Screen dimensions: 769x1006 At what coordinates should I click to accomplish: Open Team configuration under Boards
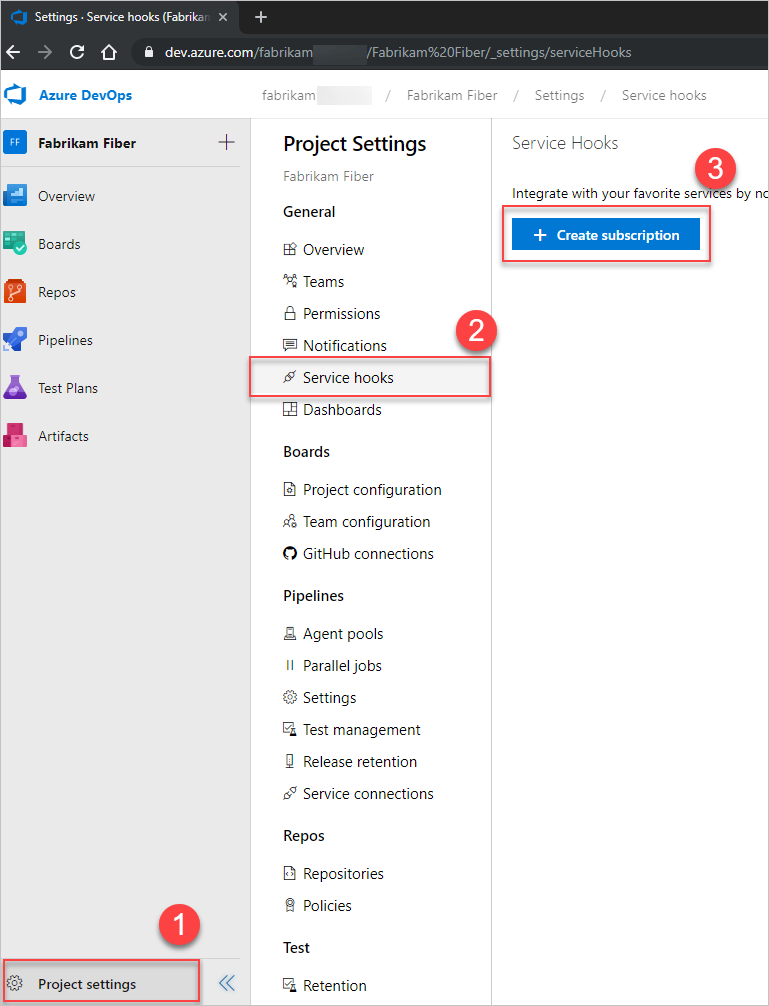tap(366, 521)
